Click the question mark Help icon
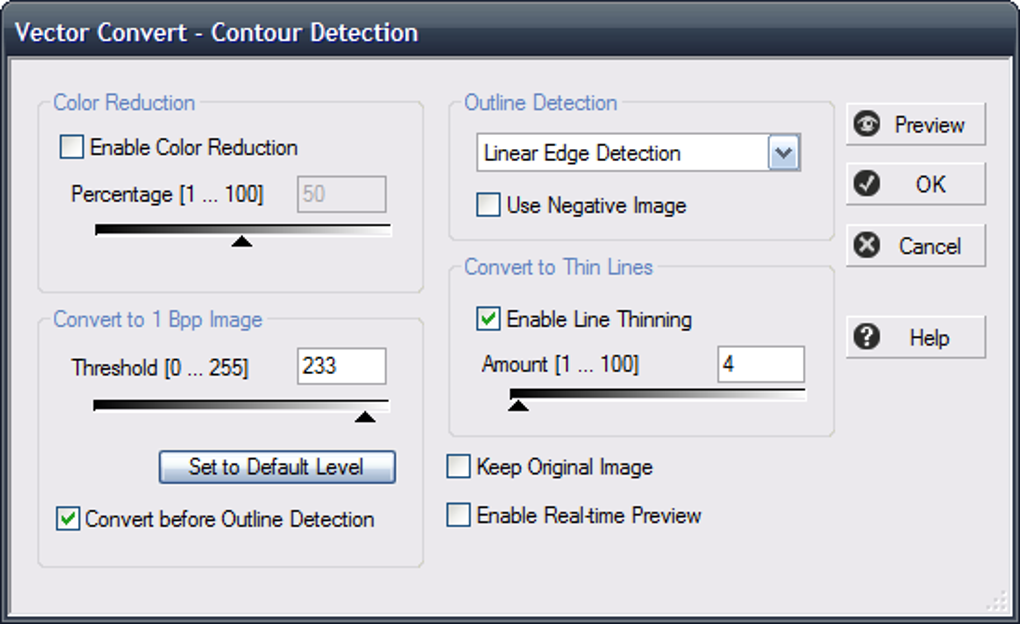 867,337
